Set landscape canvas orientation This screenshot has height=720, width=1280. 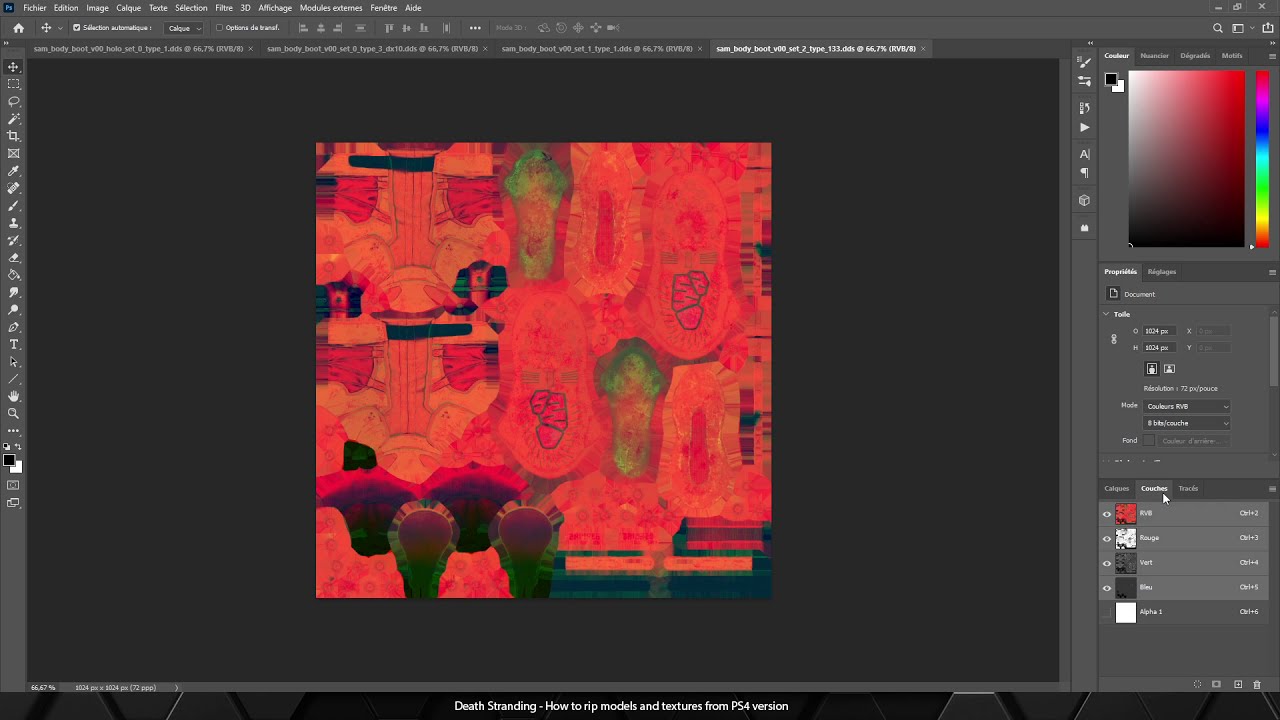tap(1169, 369)
